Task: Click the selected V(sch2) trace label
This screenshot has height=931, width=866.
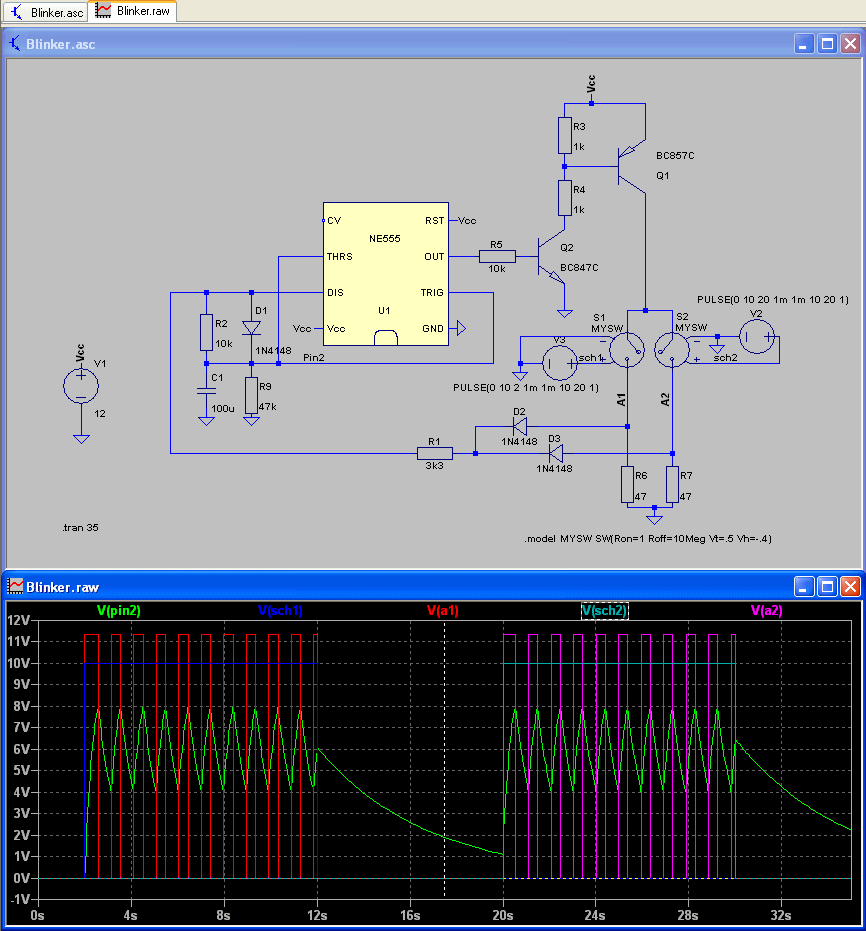Action: point(604,610)
